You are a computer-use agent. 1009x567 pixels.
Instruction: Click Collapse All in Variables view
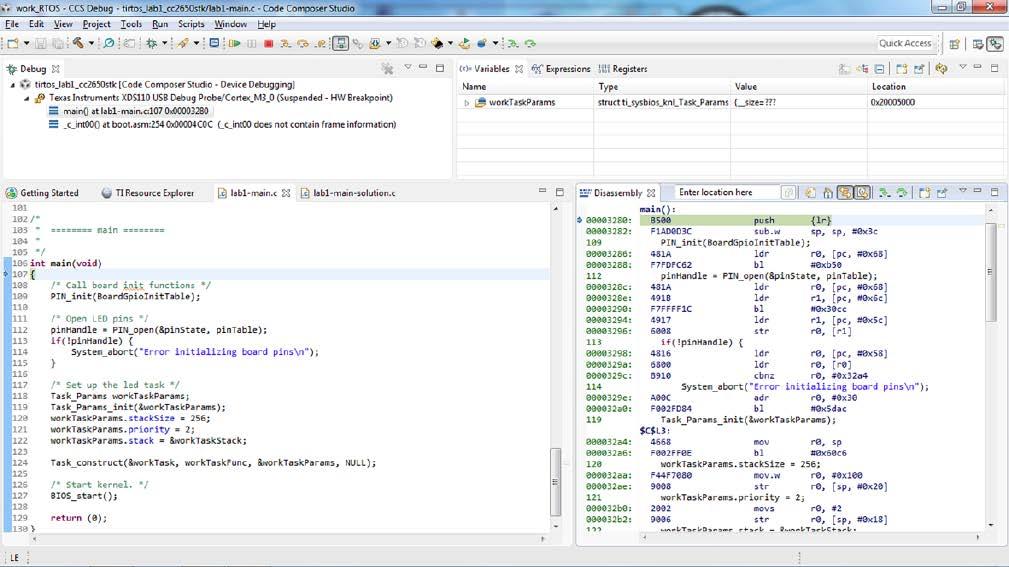coord(880,68)
